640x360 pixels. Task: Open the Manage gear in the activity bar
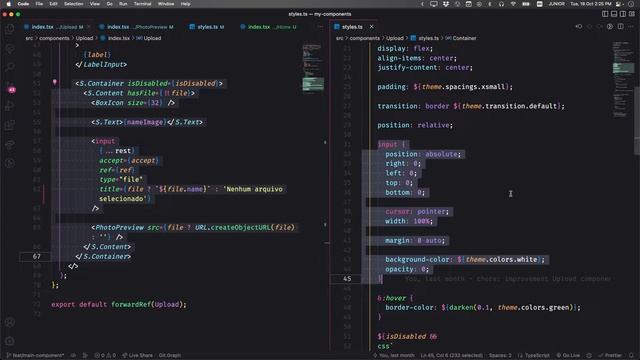pos(10,341)
